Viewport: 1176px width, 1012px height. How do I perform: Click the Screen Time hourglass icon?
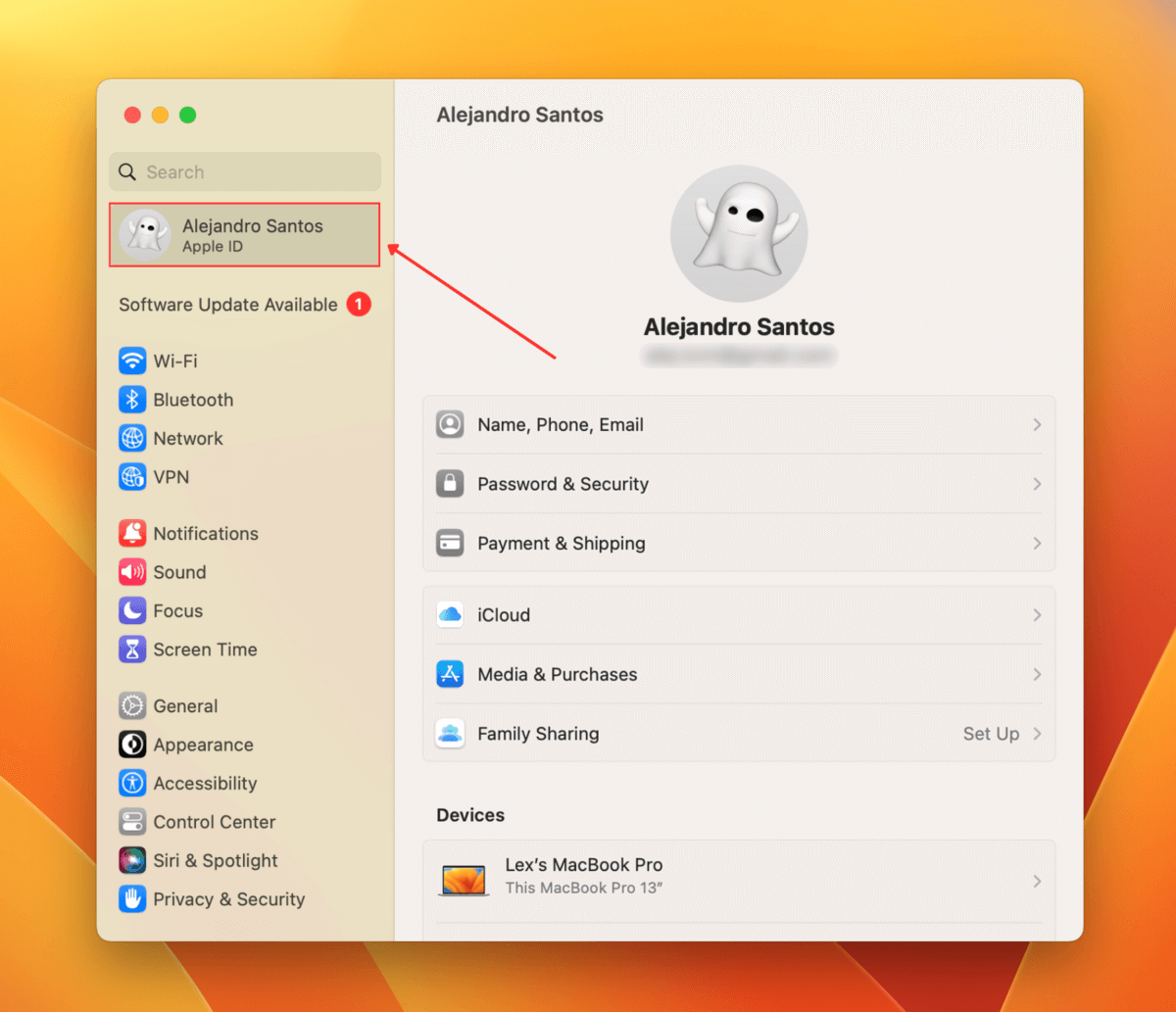tap(132, 650)
